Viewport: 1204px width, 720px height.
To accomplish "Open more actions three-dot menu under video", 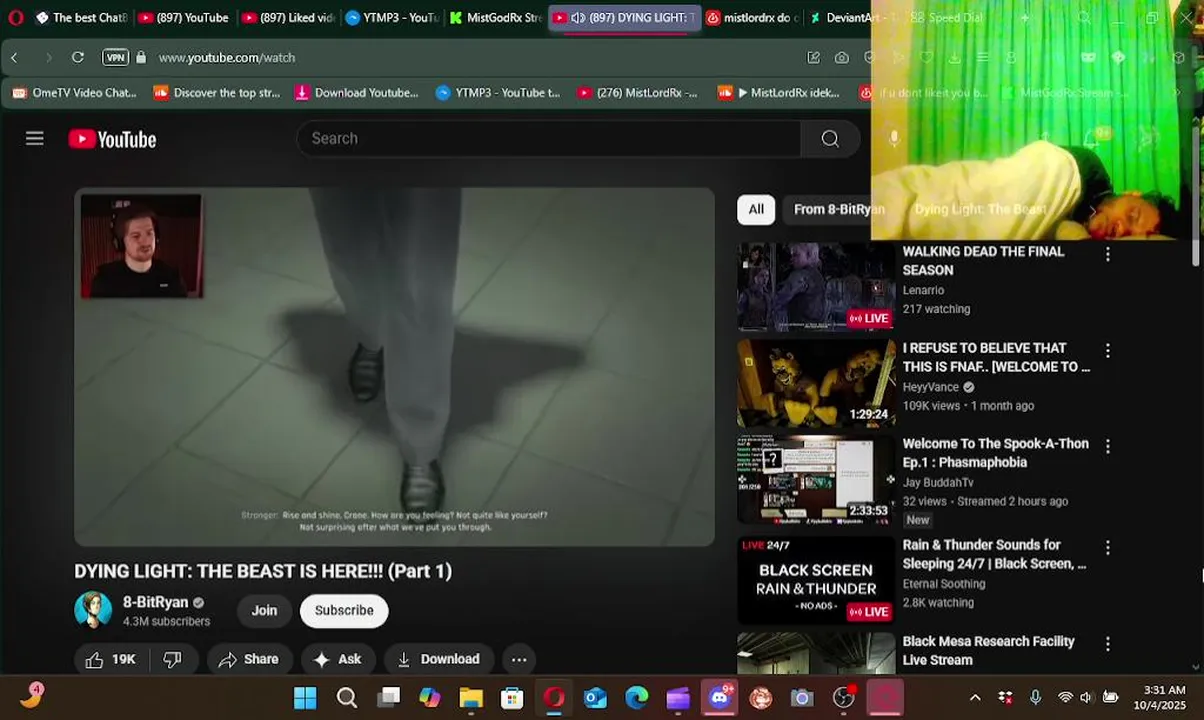I will pos(519,659).
